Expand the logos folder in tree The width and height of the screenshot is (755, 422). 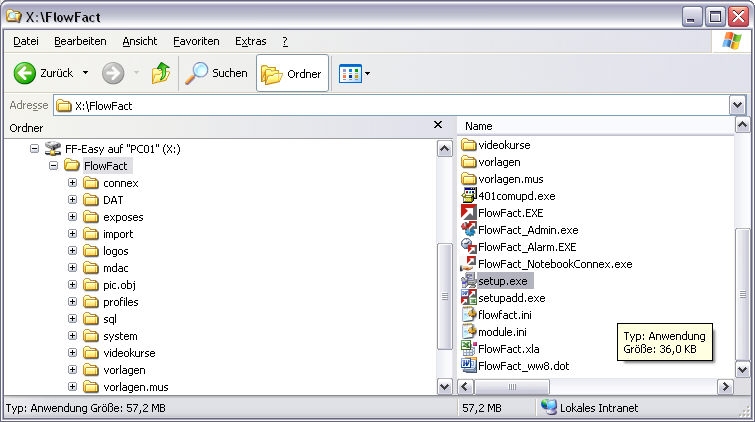(x=72, y=251)
